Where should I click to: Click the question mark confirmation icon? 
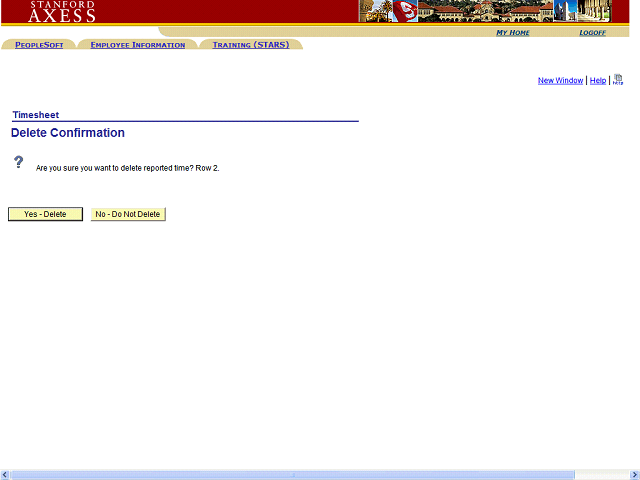pos(18,162)
